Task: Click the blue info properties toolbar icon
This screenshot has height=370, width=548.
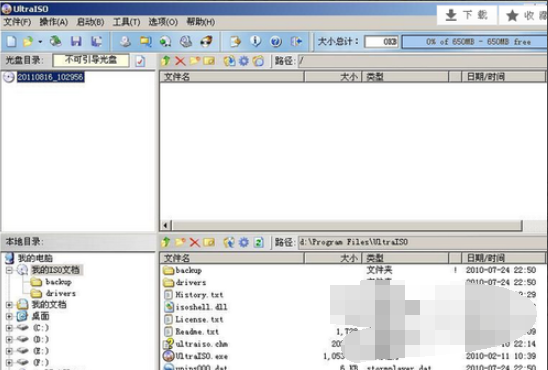Action: point(255,41)
